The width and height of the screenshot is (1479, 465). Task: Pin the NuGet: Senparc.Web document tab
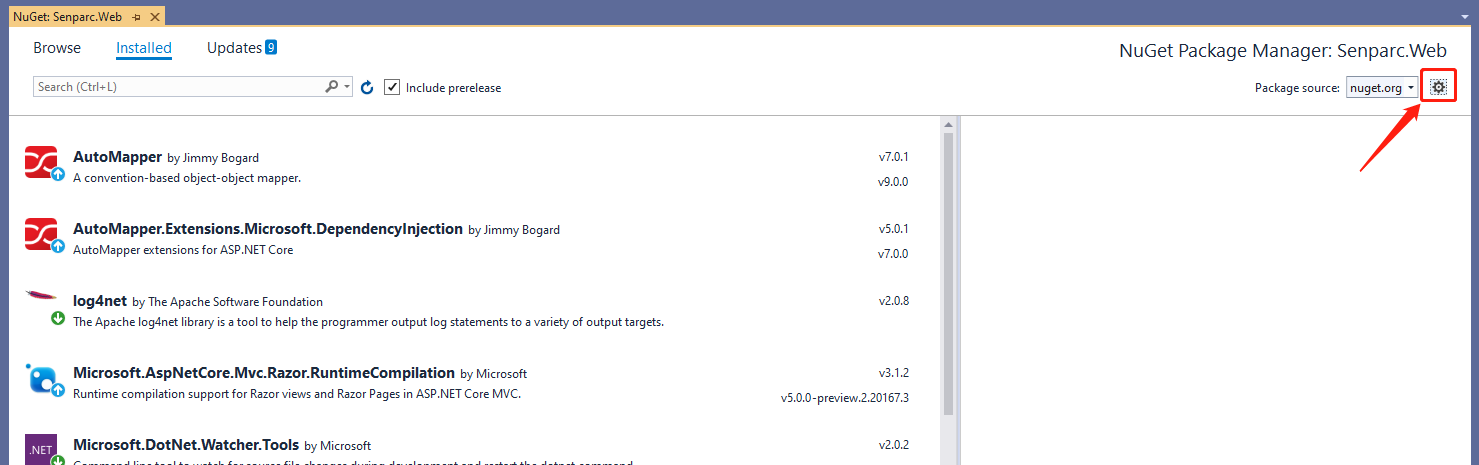coord(136,17)
